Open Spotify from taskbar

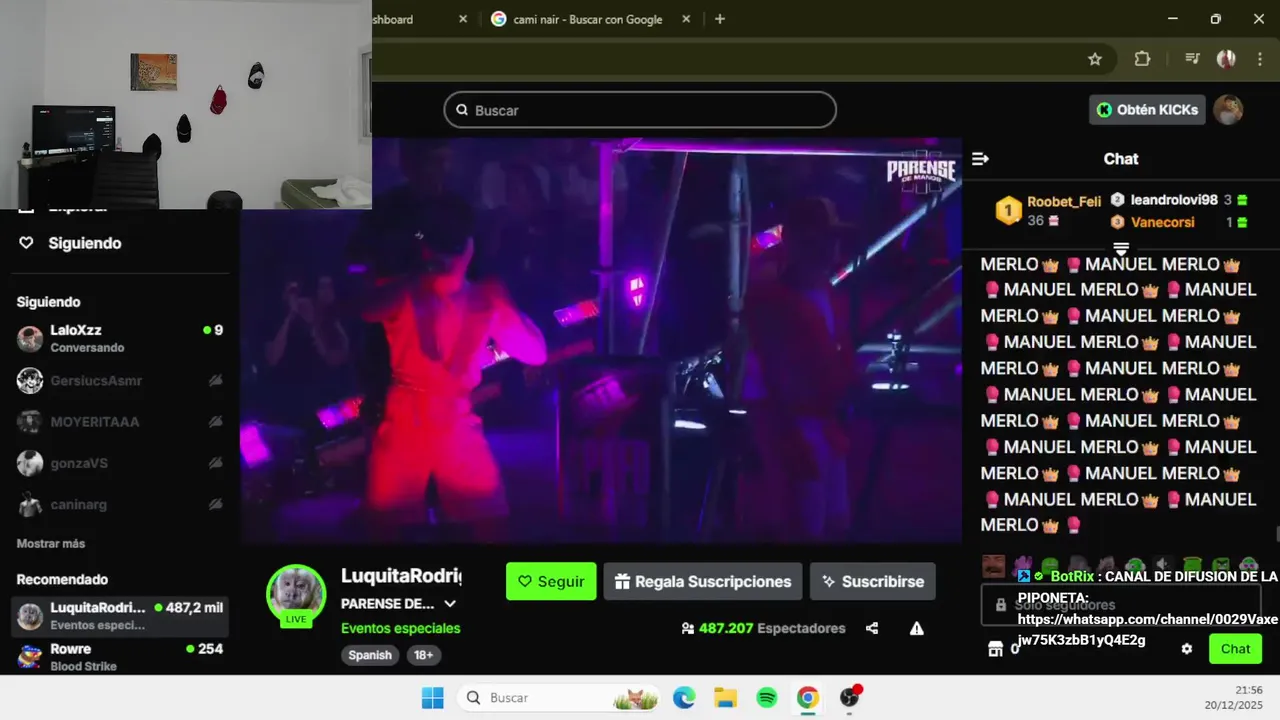pos(767,698)
